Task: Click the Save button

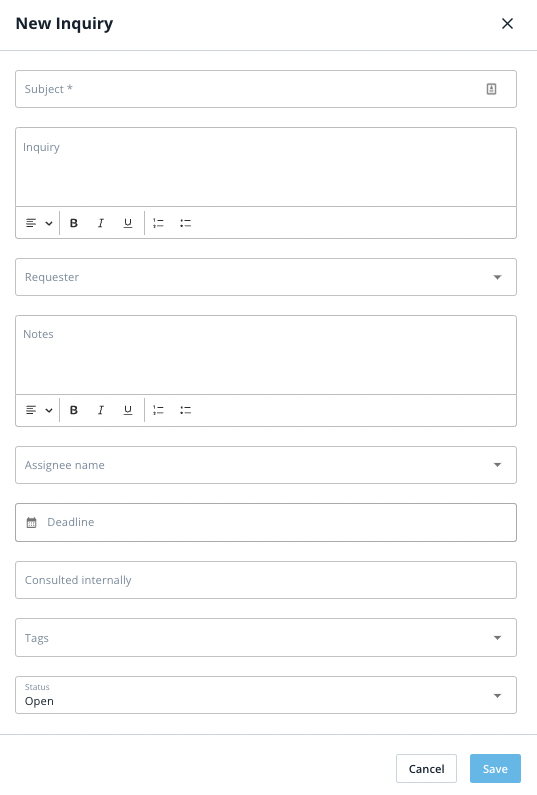Action: click(x=495, y=769)
